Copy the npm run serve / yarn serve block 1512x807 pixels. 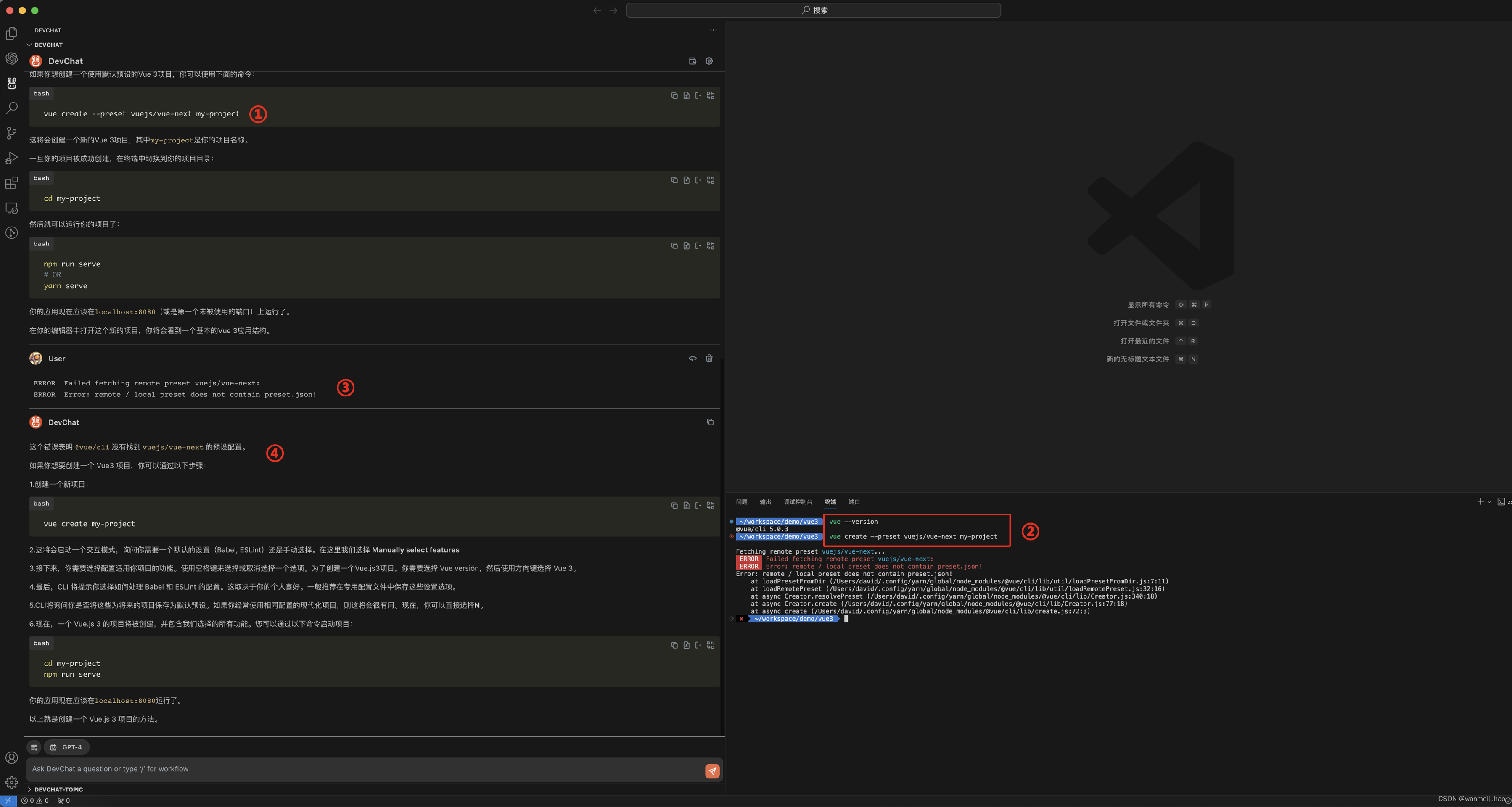click(x=674, y=245)
